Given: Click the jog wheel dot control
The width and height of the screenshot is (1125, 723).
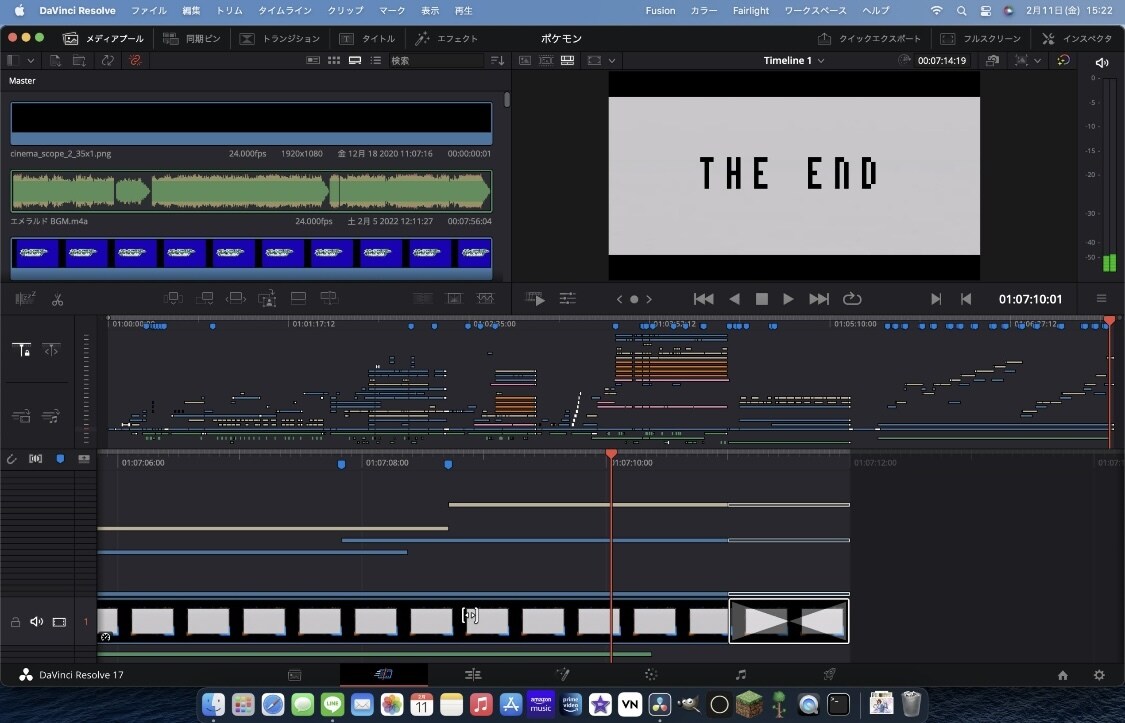Looking at the screenshot, I should [634, 300].
